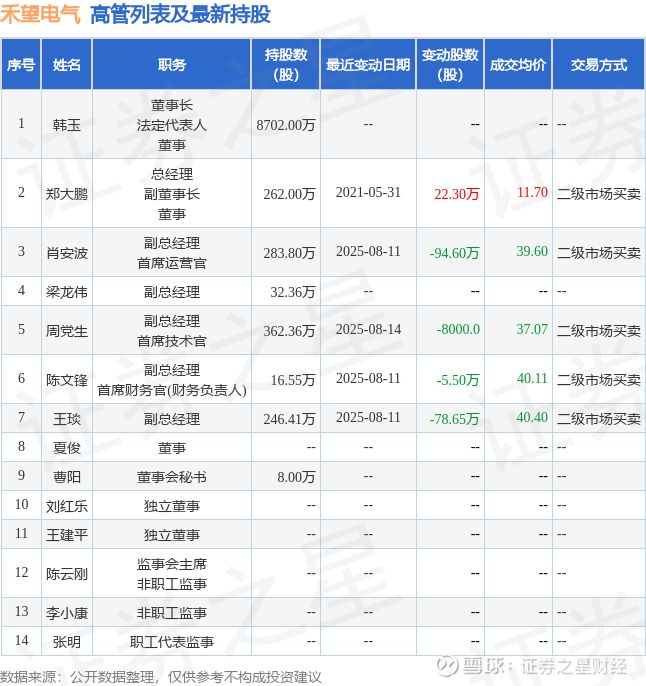Click 二级市场买卖 in 郑大鹏 row
This screenshot has height=686, width=646.
point(599,194)
